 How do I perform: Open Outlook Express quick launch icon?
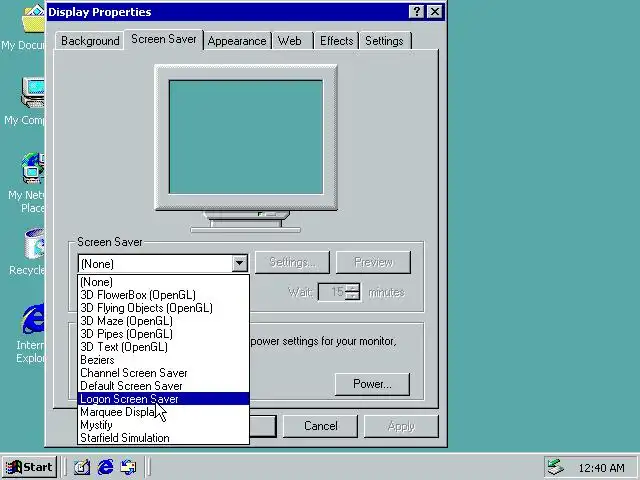pyautogui.click(x=129, y=467)
